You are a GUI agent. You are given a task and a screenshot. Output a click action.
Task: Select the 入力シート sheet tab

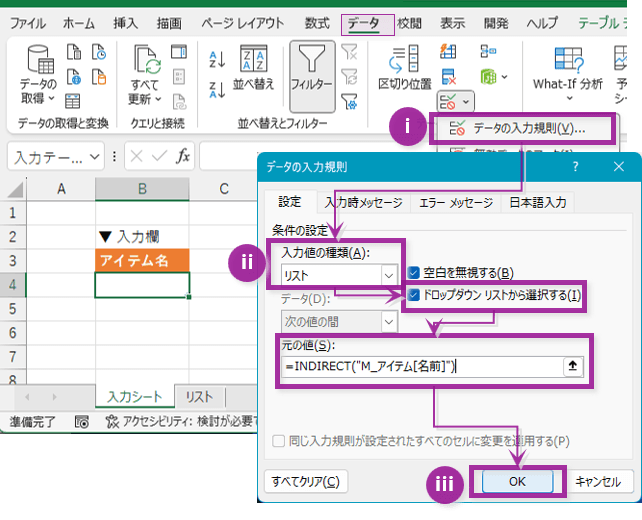coord(135,396)
